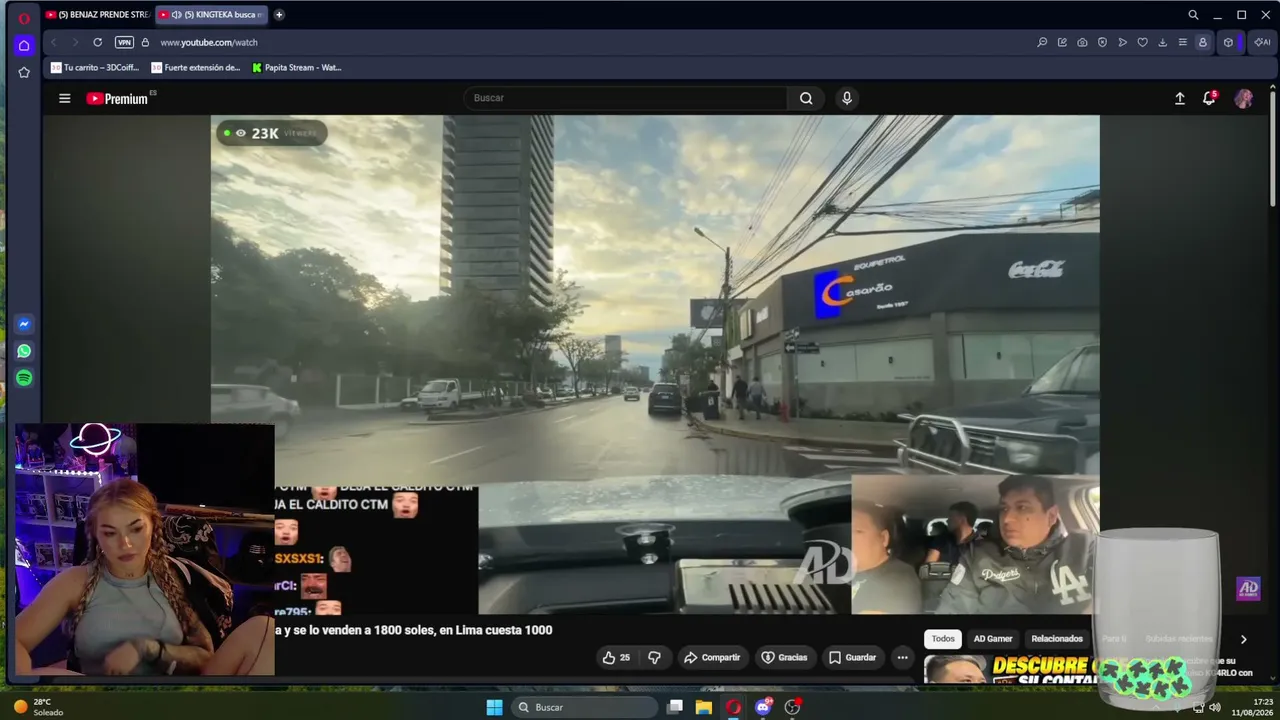Open the Windows Start menu
Screen dimensions: 1280x720
tap(494, 707)
